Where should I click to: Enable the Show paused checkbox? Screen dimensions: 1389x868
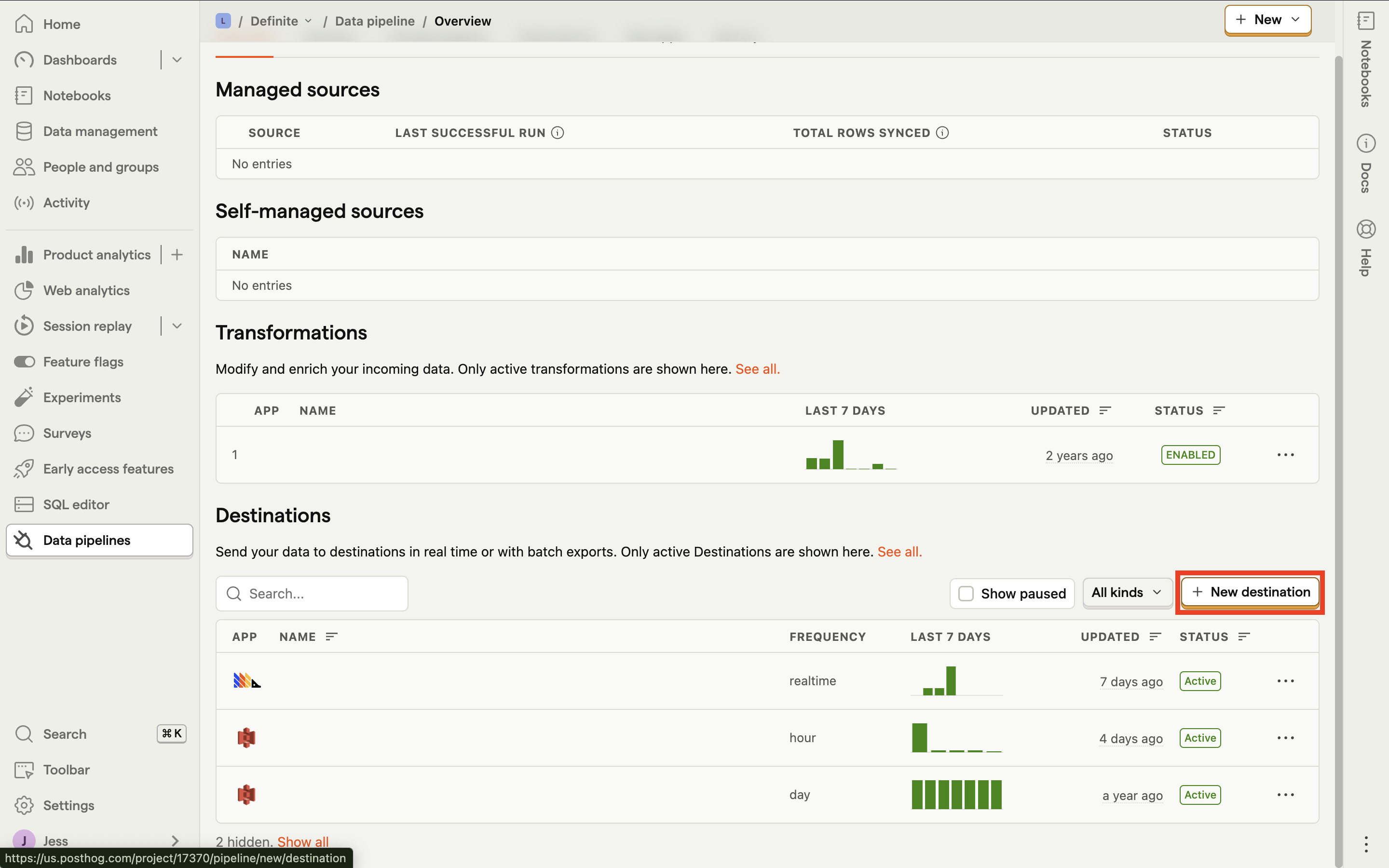click(966, 594)
